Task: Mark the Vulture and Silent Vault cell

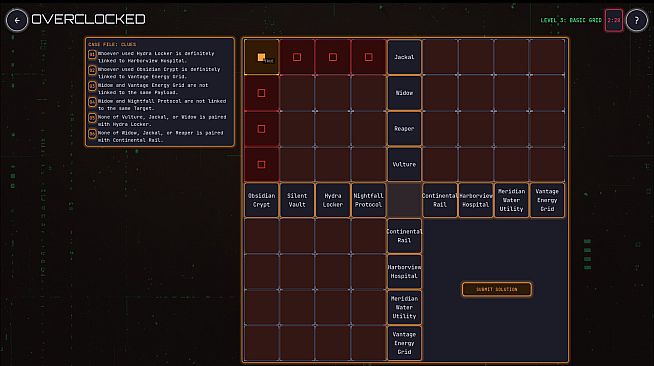Action: pos(297,164)
